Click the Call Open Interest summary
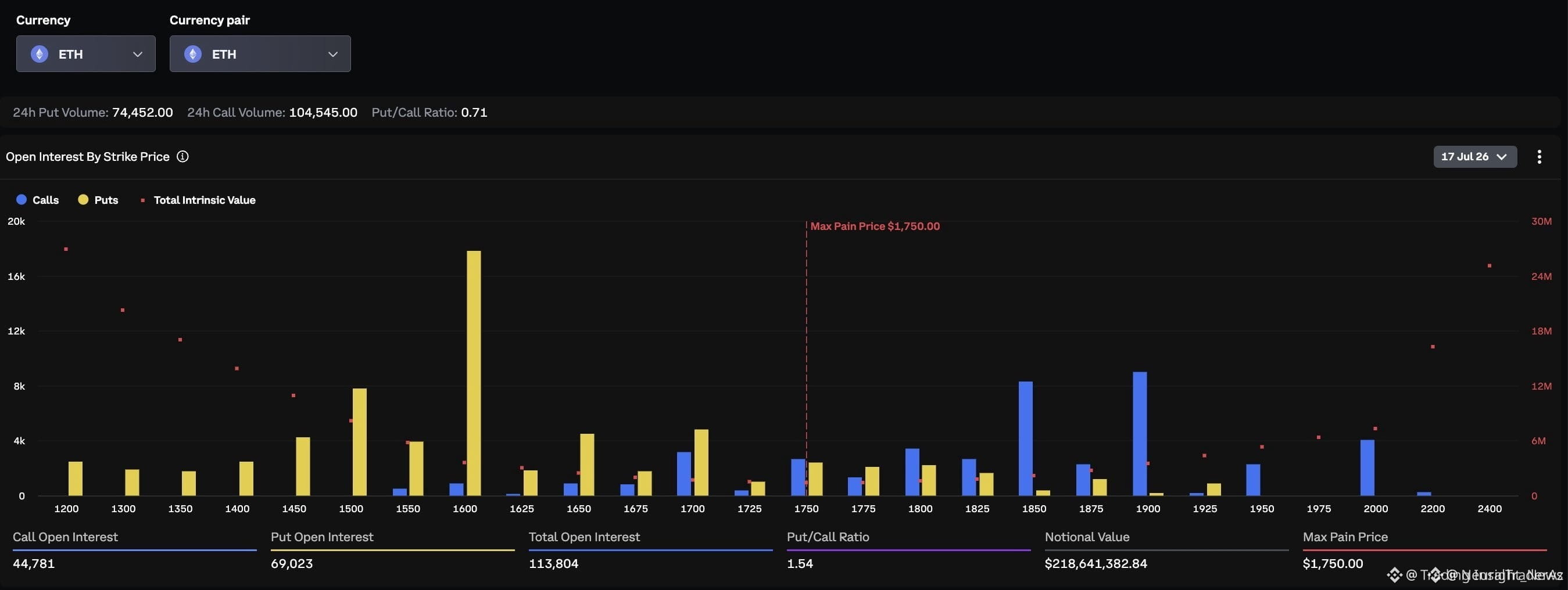Image resolution: width=1568 pixels, height=590 pixels. (134, 551)
